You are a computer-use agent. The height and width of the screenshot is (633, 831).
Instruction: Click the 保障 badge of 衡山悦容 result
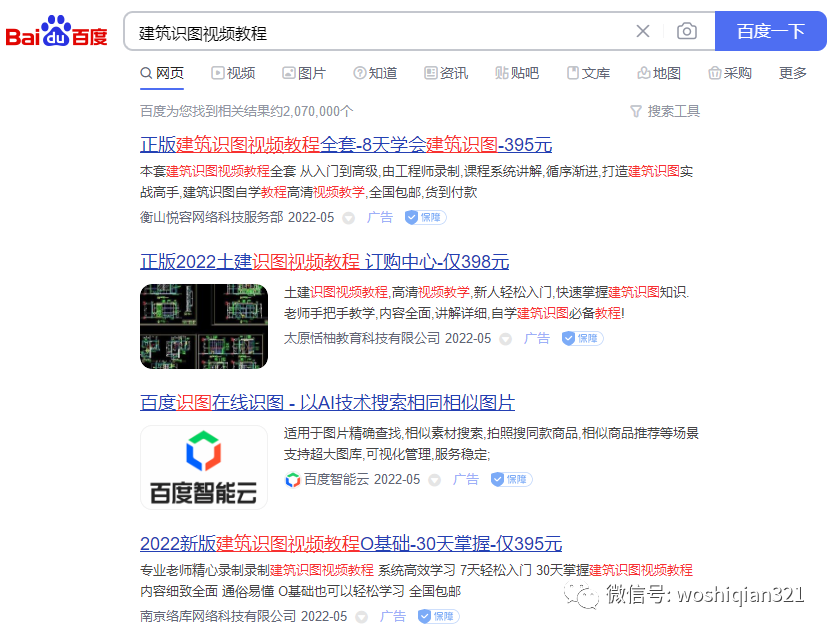426,217
